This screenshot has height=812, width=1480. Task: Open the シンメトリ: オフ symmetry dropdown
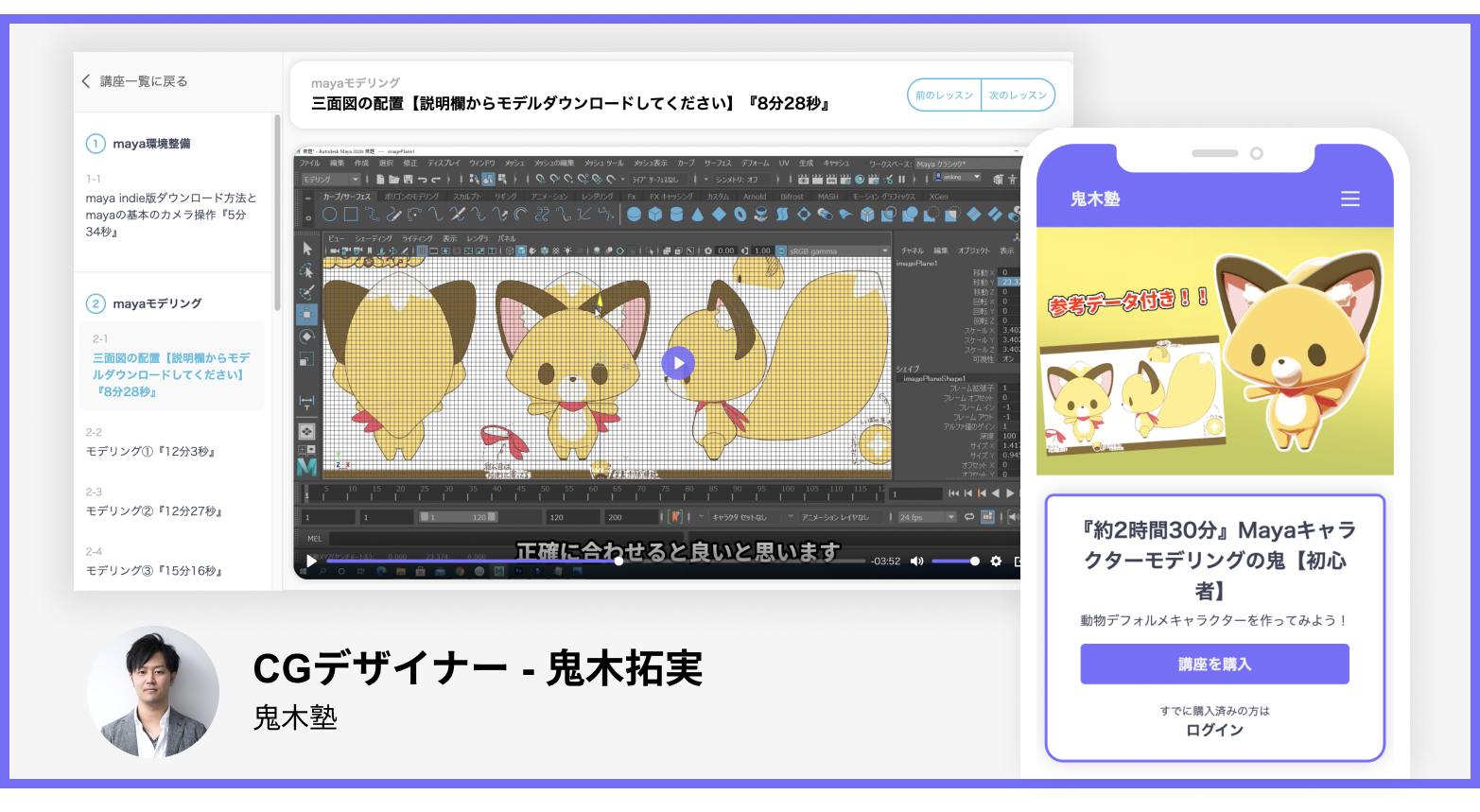point(742,179)
